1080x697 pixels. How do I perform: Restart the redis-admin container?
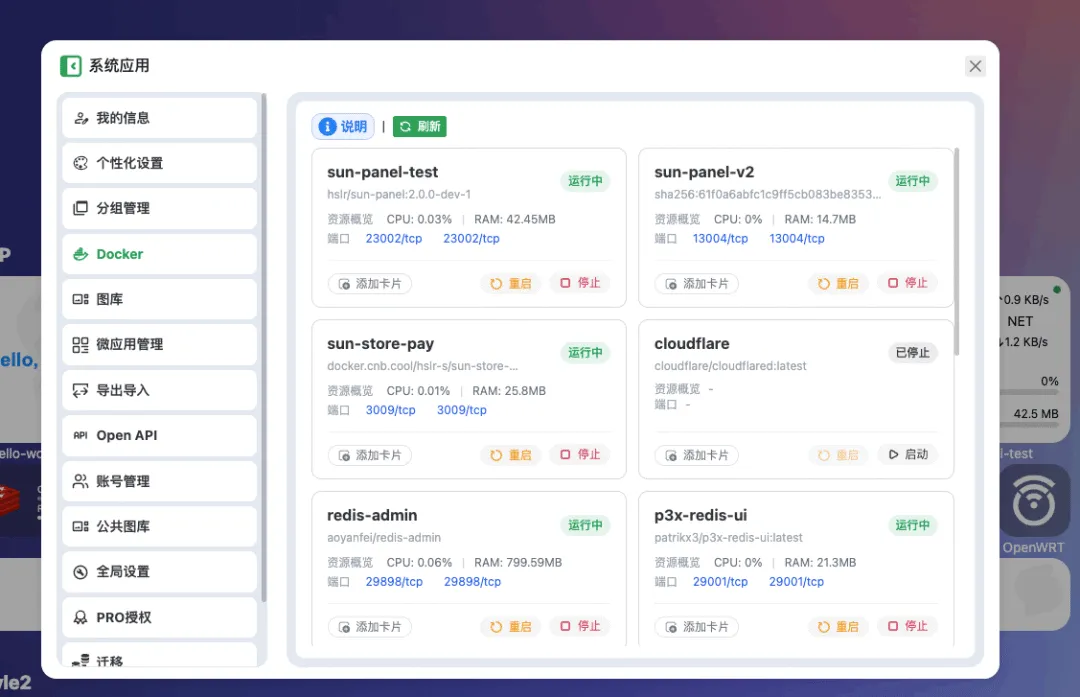click(511, 626)
